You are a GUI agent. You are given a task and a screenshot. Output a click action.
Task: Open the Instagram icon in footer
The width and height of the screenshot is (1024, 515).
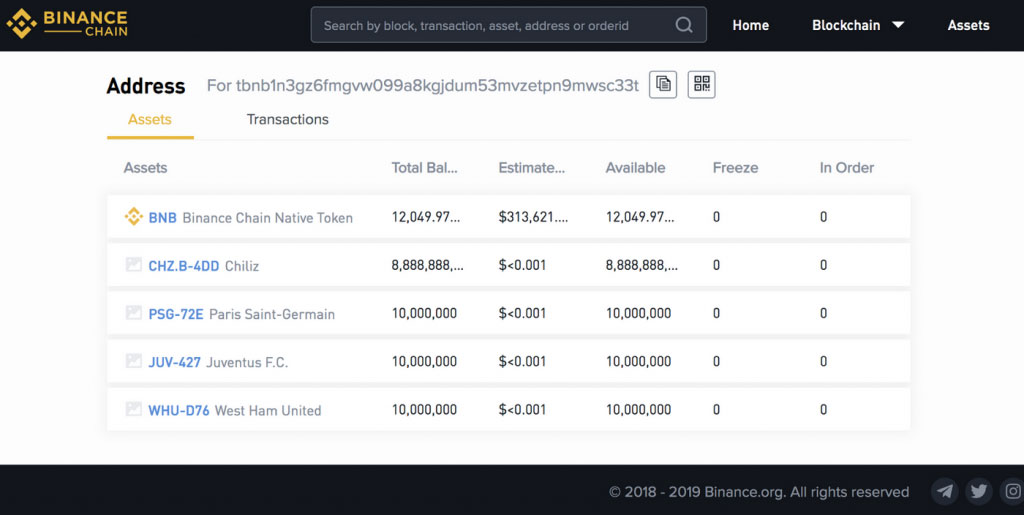click(x=1013, y=492)
